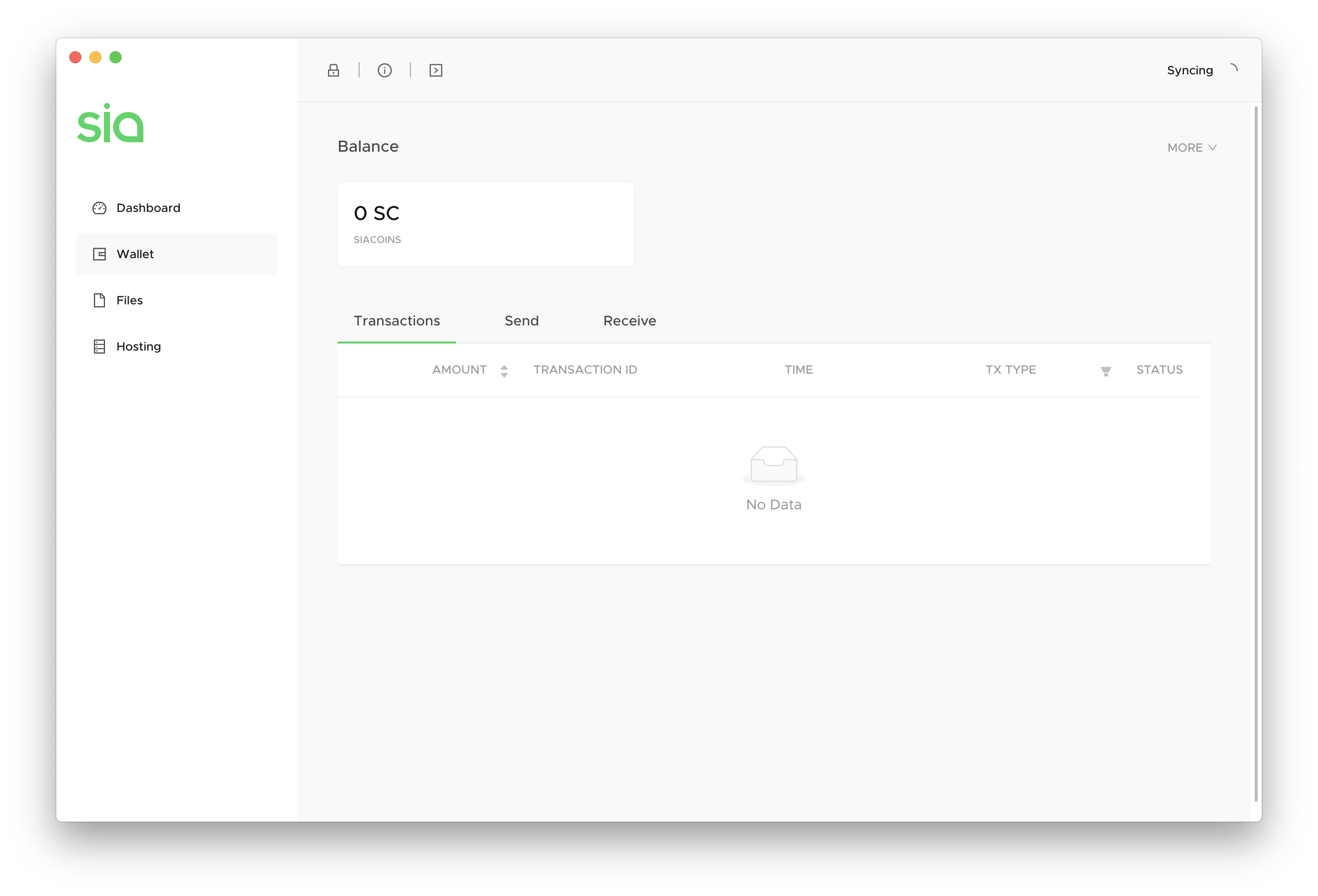This screenshot has height=896, width=1318.
Task: Click the TIME column header
Action: (x=799, y=370)
